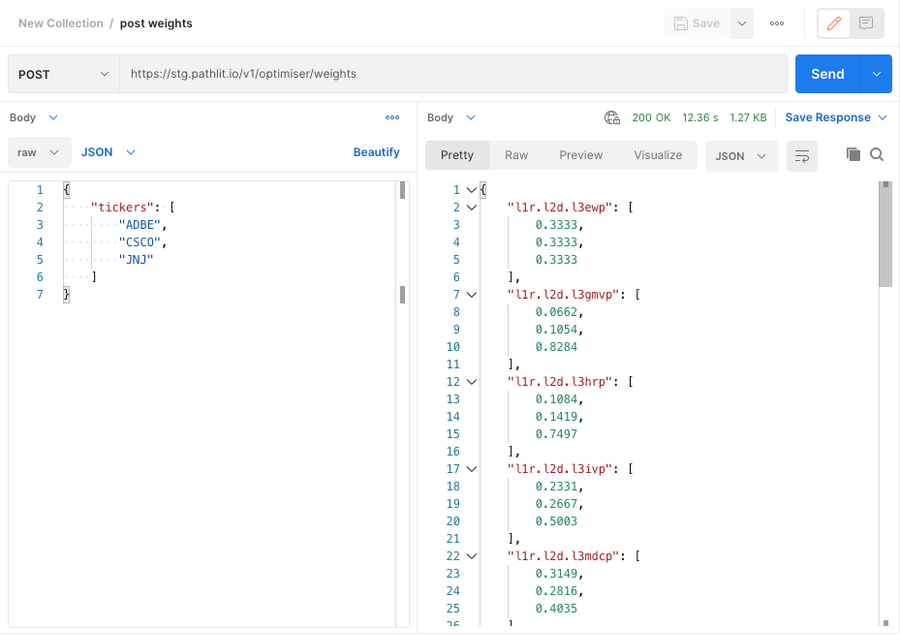This screenshot has width=900, height=635.
Task: Beautify the JSON request body
Action: [x=376, y=152]
